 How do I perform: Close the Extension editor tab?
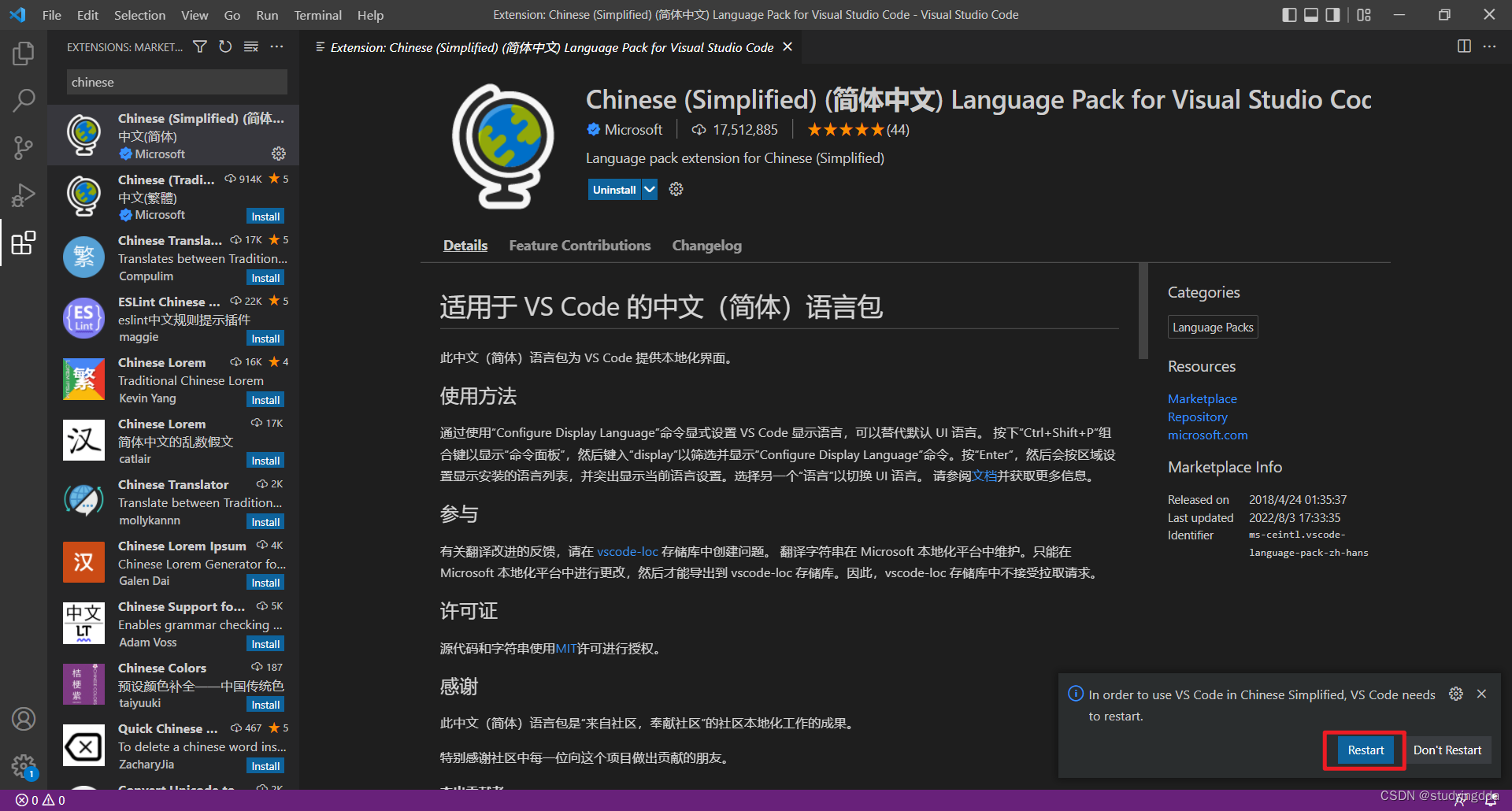787,47
